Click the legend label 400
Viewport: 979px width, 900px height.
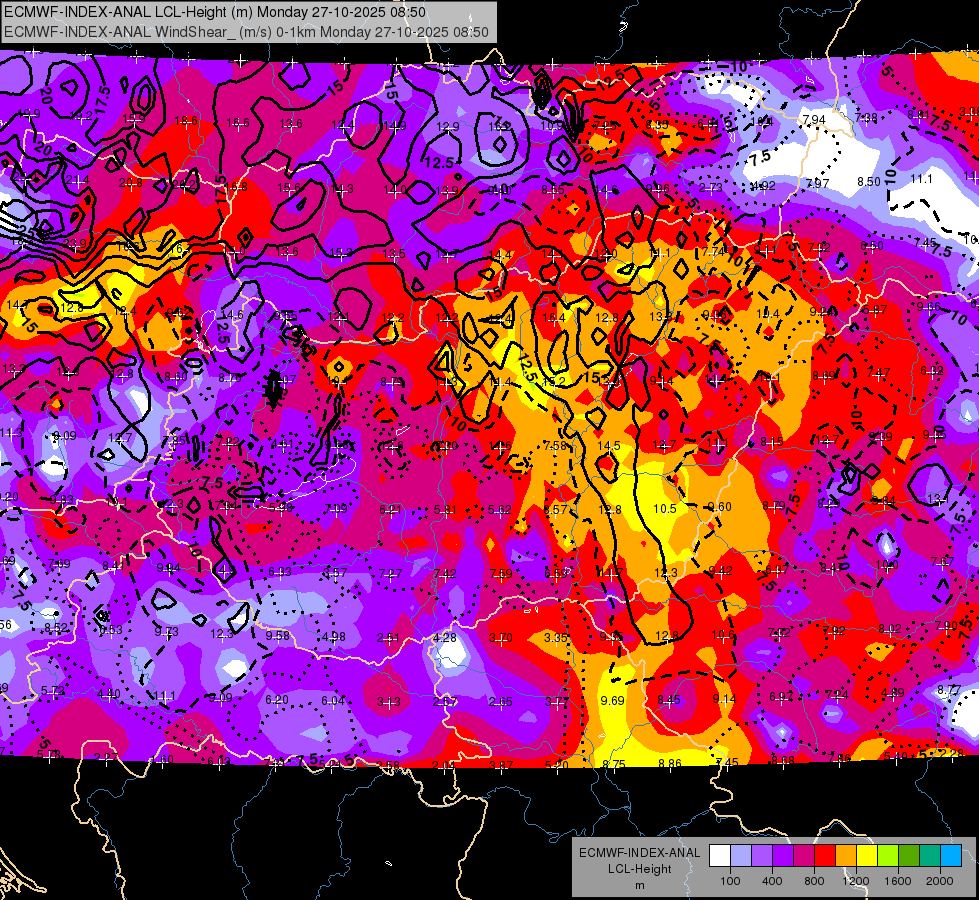tap(772, 881)
